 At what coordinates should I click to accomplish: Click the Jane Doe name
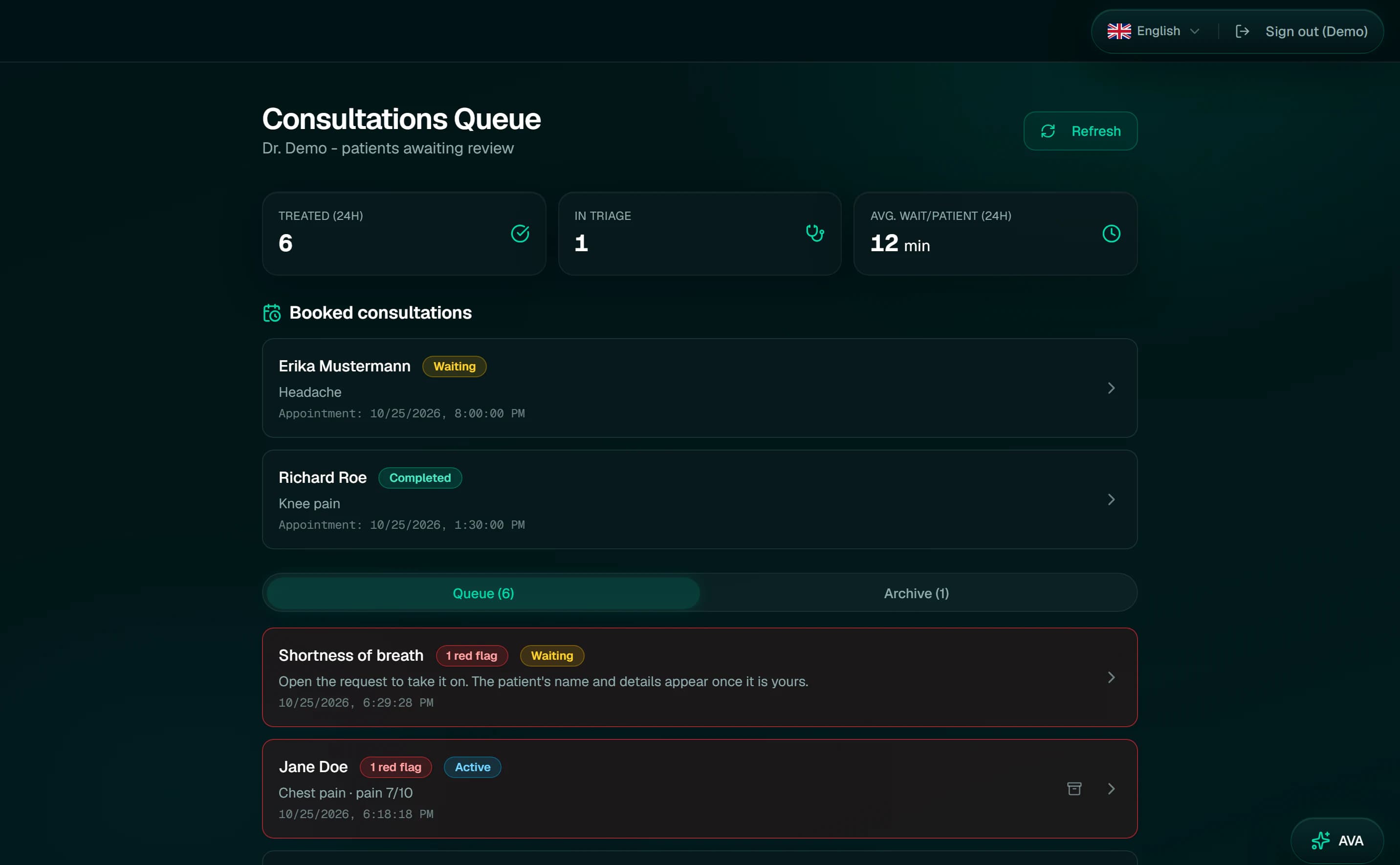click(x=313, y=767)
